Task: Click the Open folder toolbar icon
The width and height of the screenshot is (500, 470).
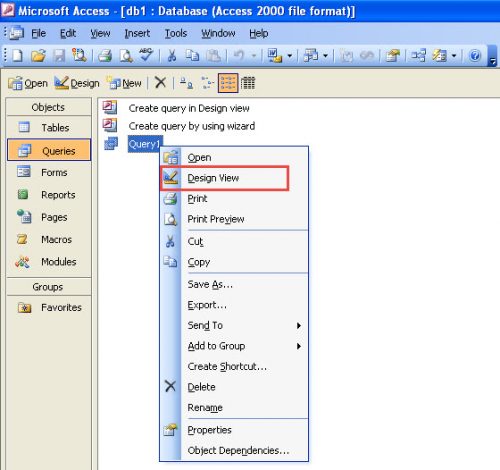Action: [38, 55]
